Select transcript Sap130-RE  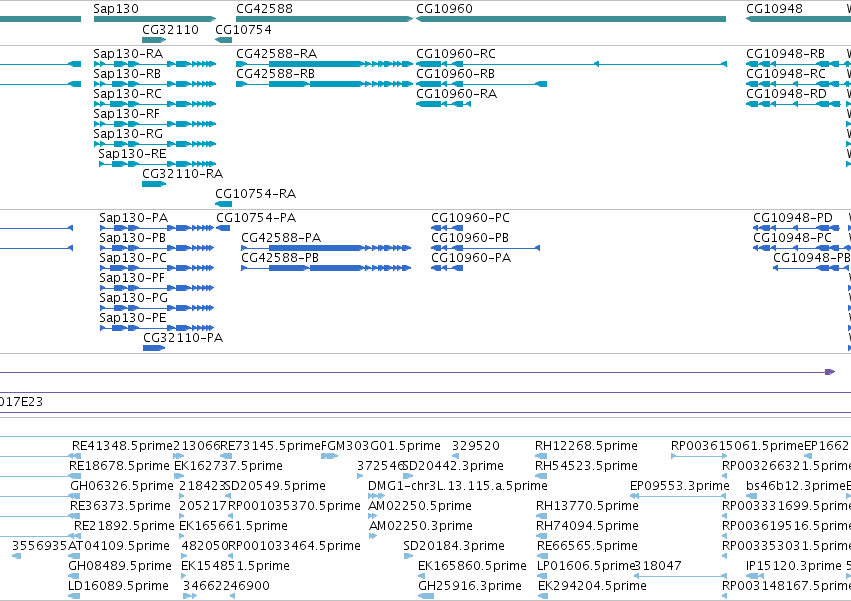[x=132, y=154]
